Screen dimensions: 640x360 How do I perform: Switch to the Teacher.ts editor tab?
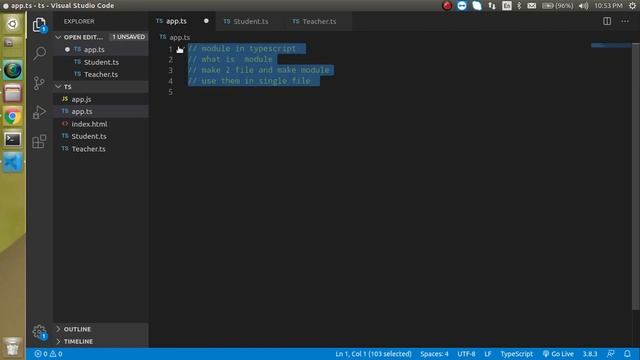click(318, 21)
